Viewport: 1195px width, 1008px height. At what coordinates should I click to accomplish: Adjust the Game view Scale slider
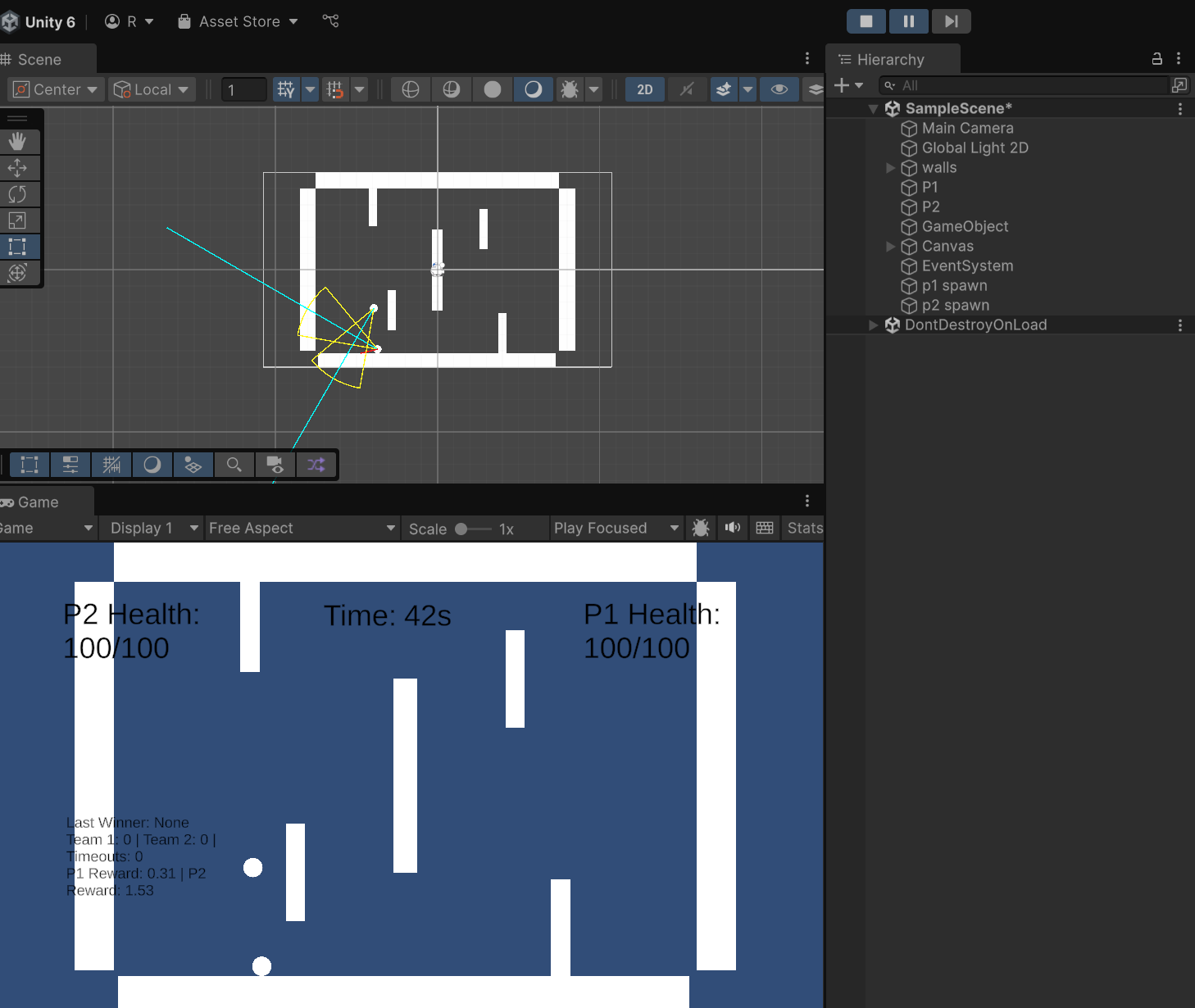(x=462, y=529)
